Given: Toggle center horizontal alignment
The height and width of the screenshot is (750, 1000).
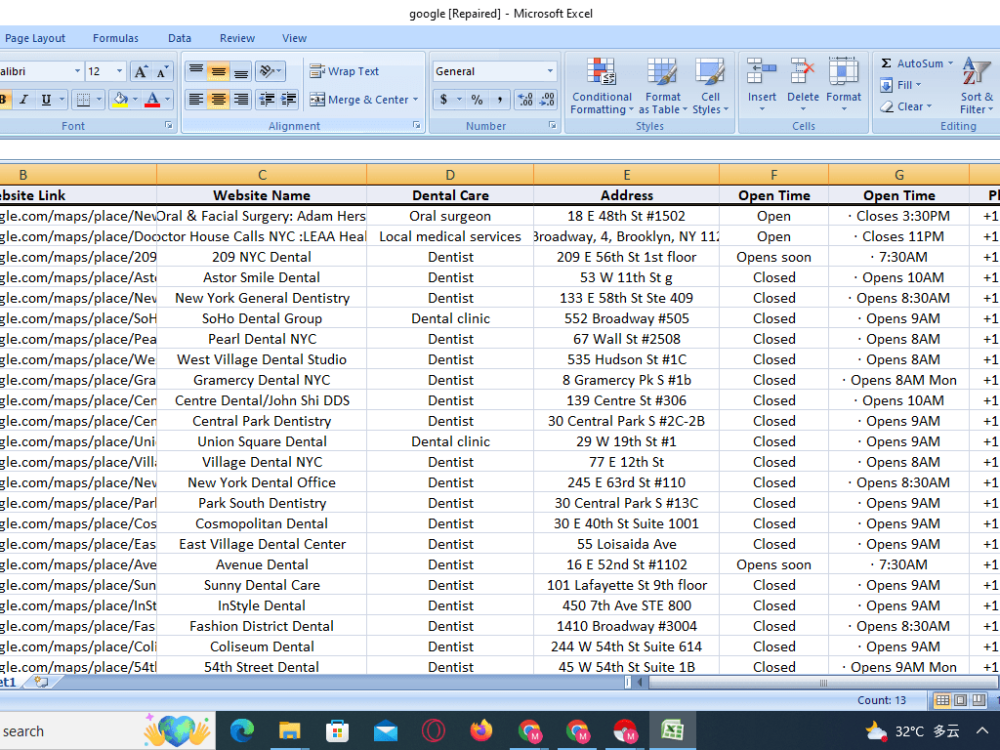Looking at the screenshot, I should 218,99.
